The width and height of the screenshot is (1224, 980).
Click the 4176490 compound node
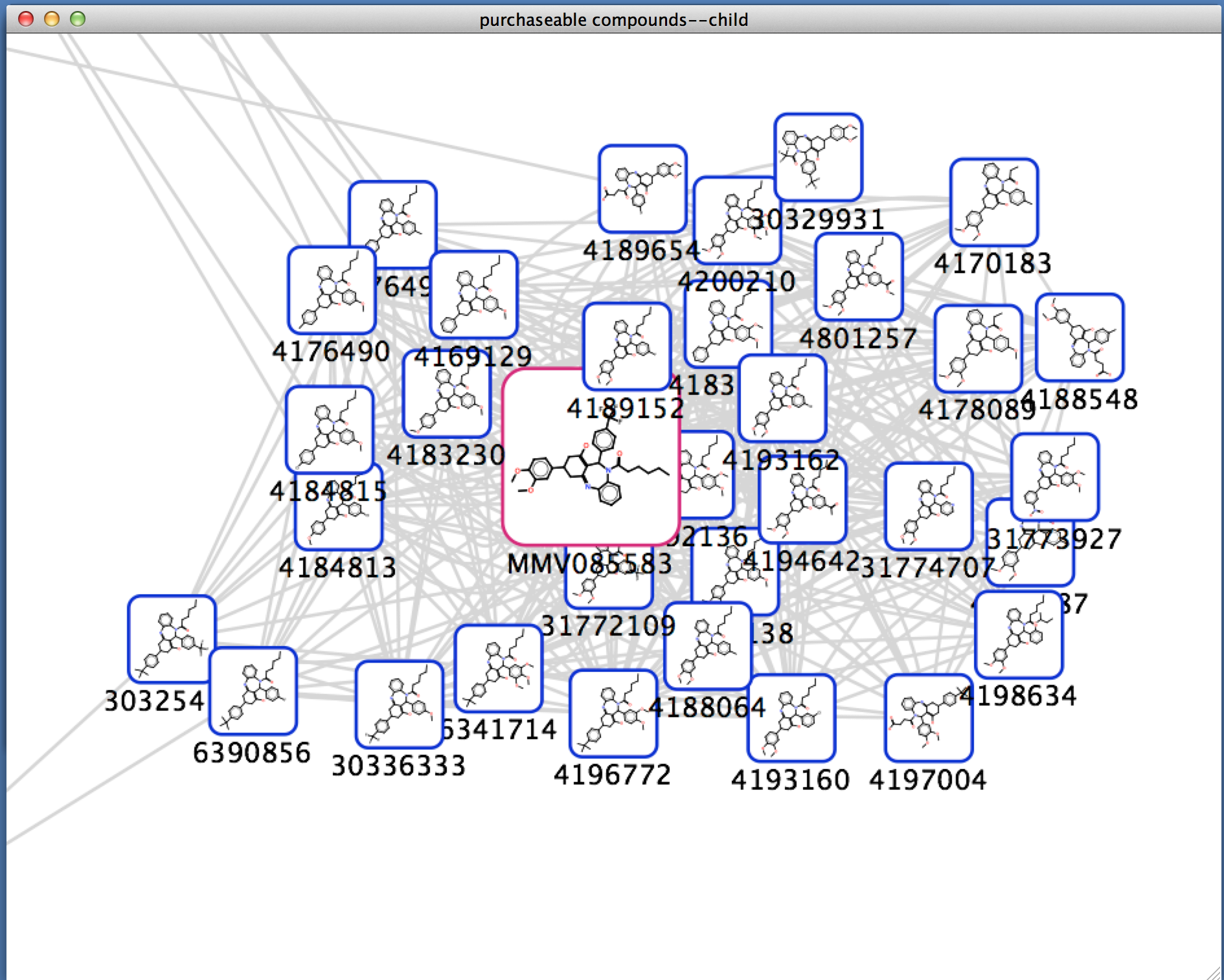click(x=332, y=290)
